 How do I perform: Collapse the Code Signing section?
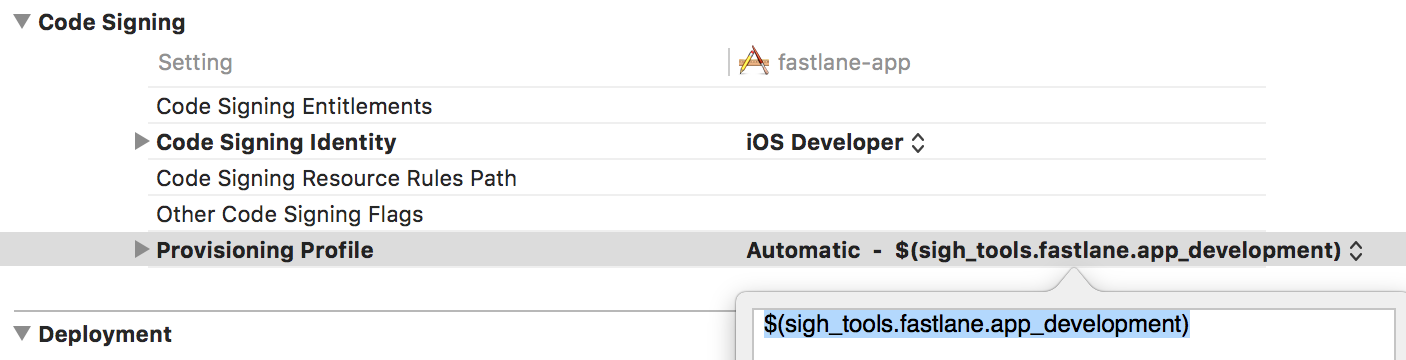[x=22, y=21]
